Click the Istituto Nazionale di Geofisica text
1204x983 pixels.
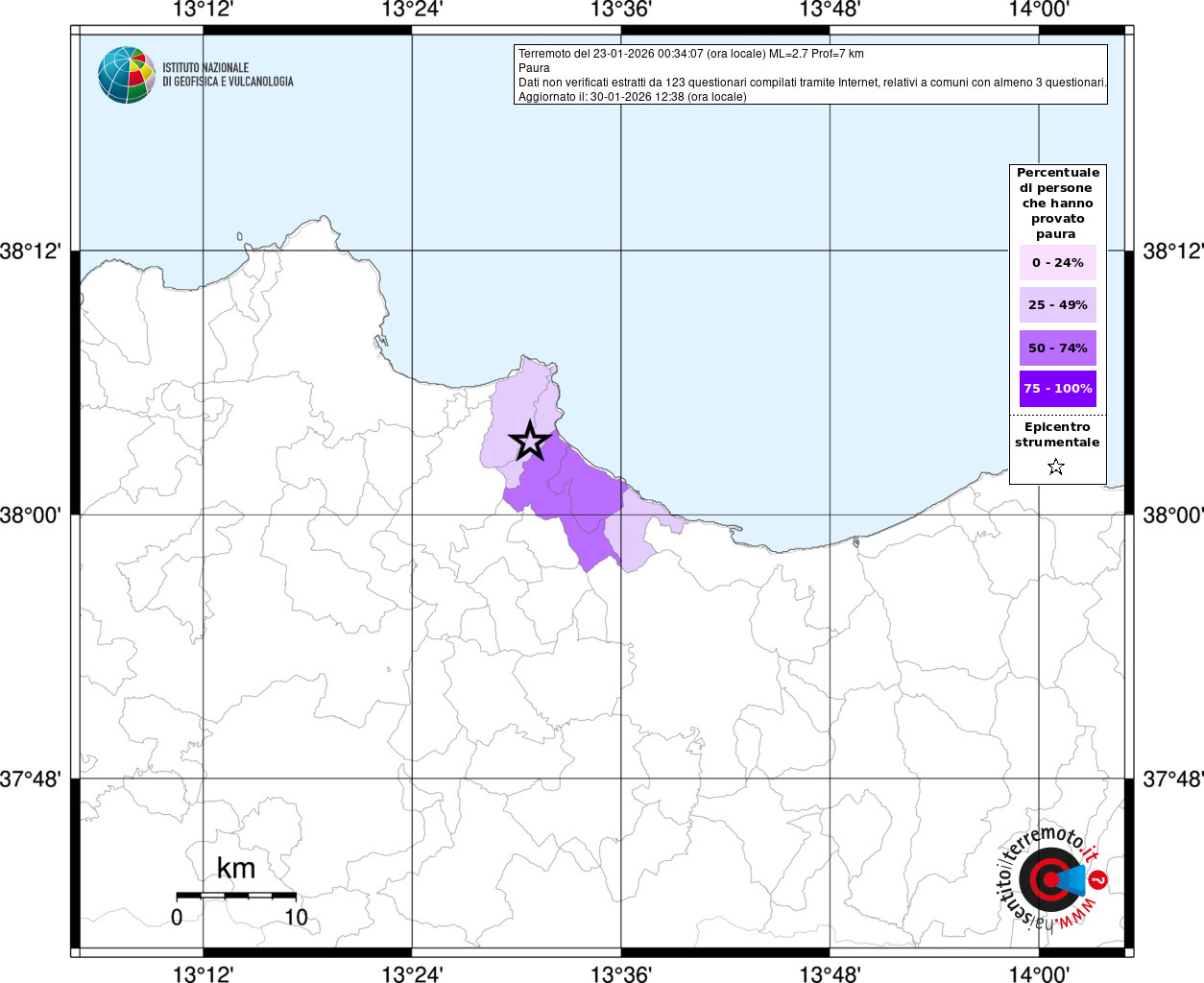point(228,75)
